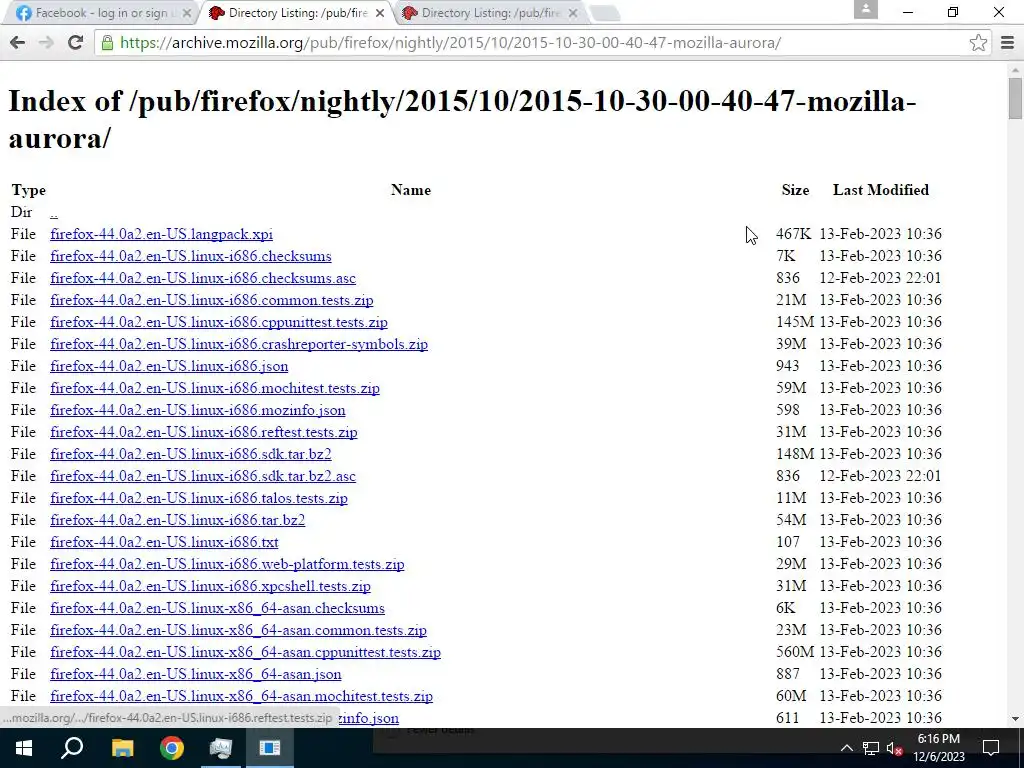Download linux-i686.web-platform.tests.zip
Image resolution: width=1024 pixels, height=768 pixels.
(227, 564)
